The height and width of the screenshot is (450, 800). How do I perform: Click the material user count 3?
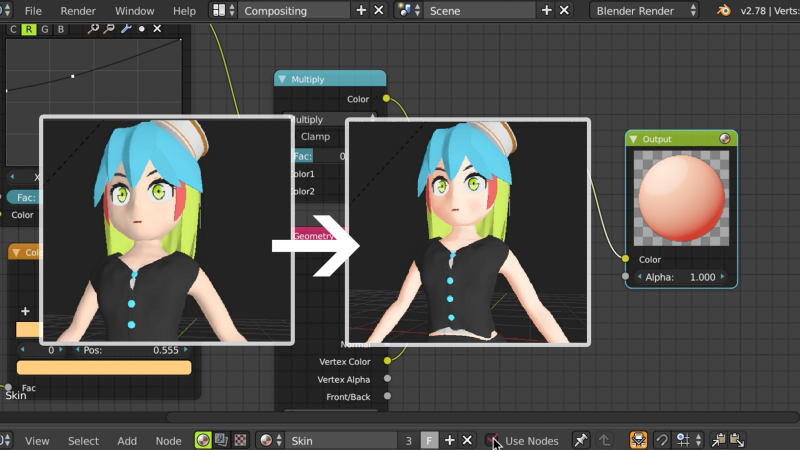tap(408, 440)
